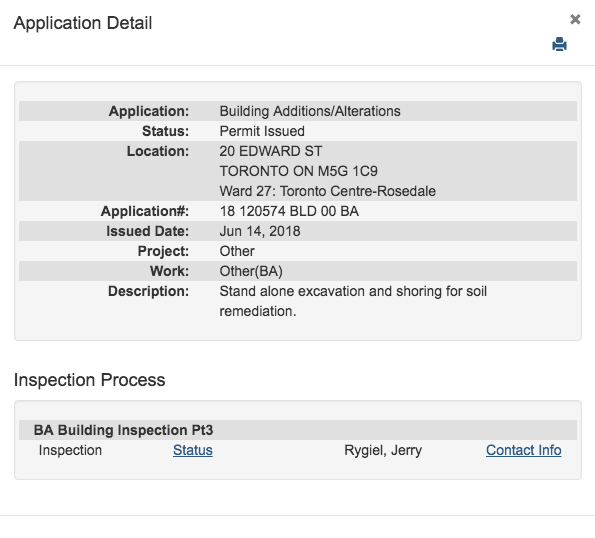Click inspector name Rygiel, Jerry
595x538 pixels.
[383, 450]
